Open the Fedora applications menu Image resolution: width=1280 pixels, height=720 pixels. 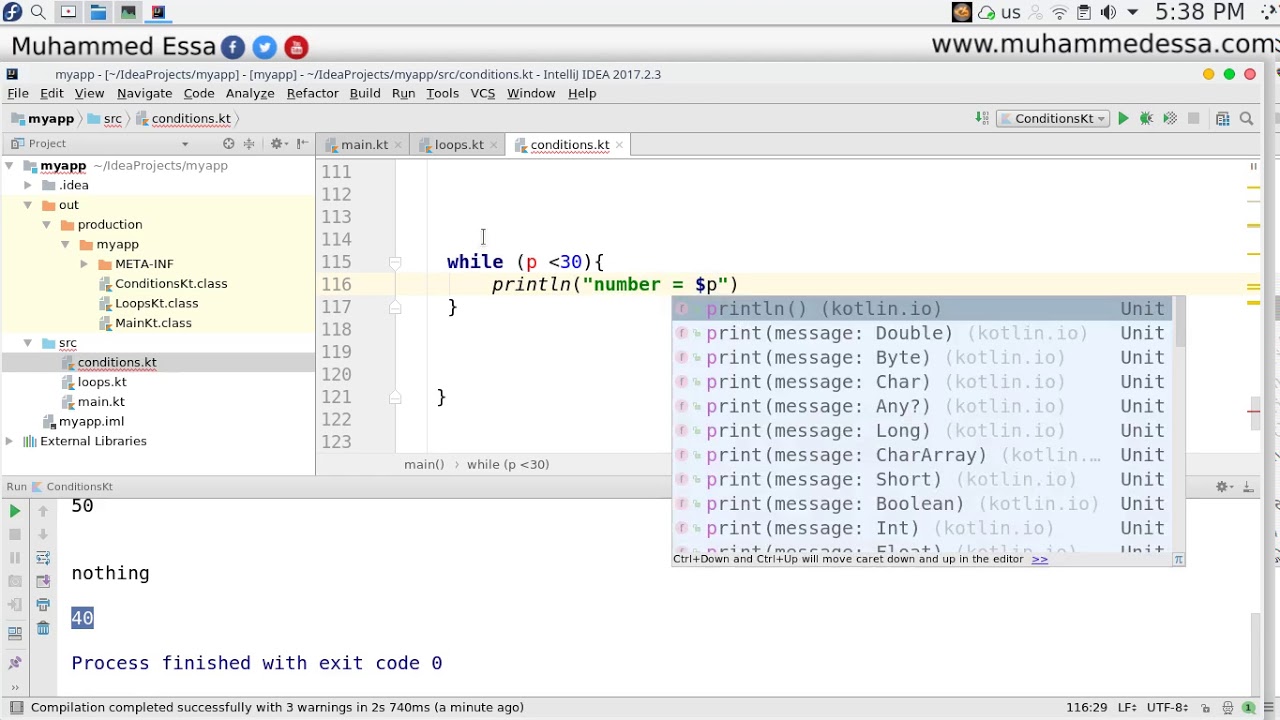tap(11, 12)
